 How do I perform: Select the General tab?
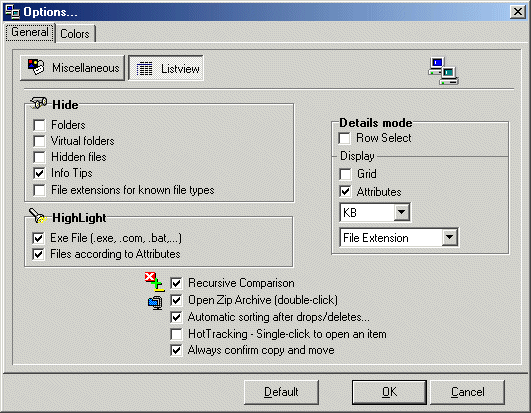[x=30, y=32]
